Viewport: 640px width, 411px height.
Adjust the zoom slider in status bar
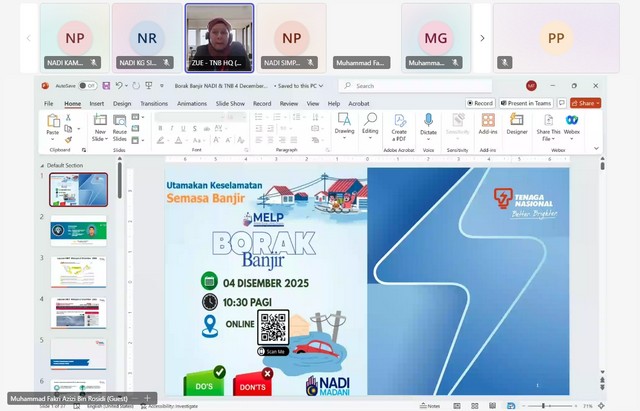[545, 406]
